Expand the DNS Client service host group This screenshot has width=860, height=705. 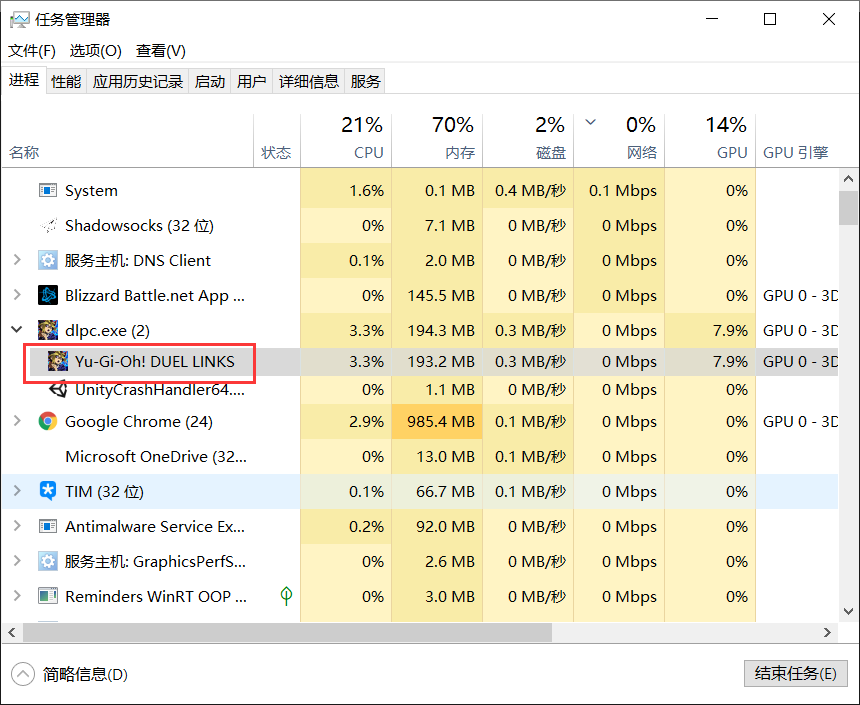(17, 260)
